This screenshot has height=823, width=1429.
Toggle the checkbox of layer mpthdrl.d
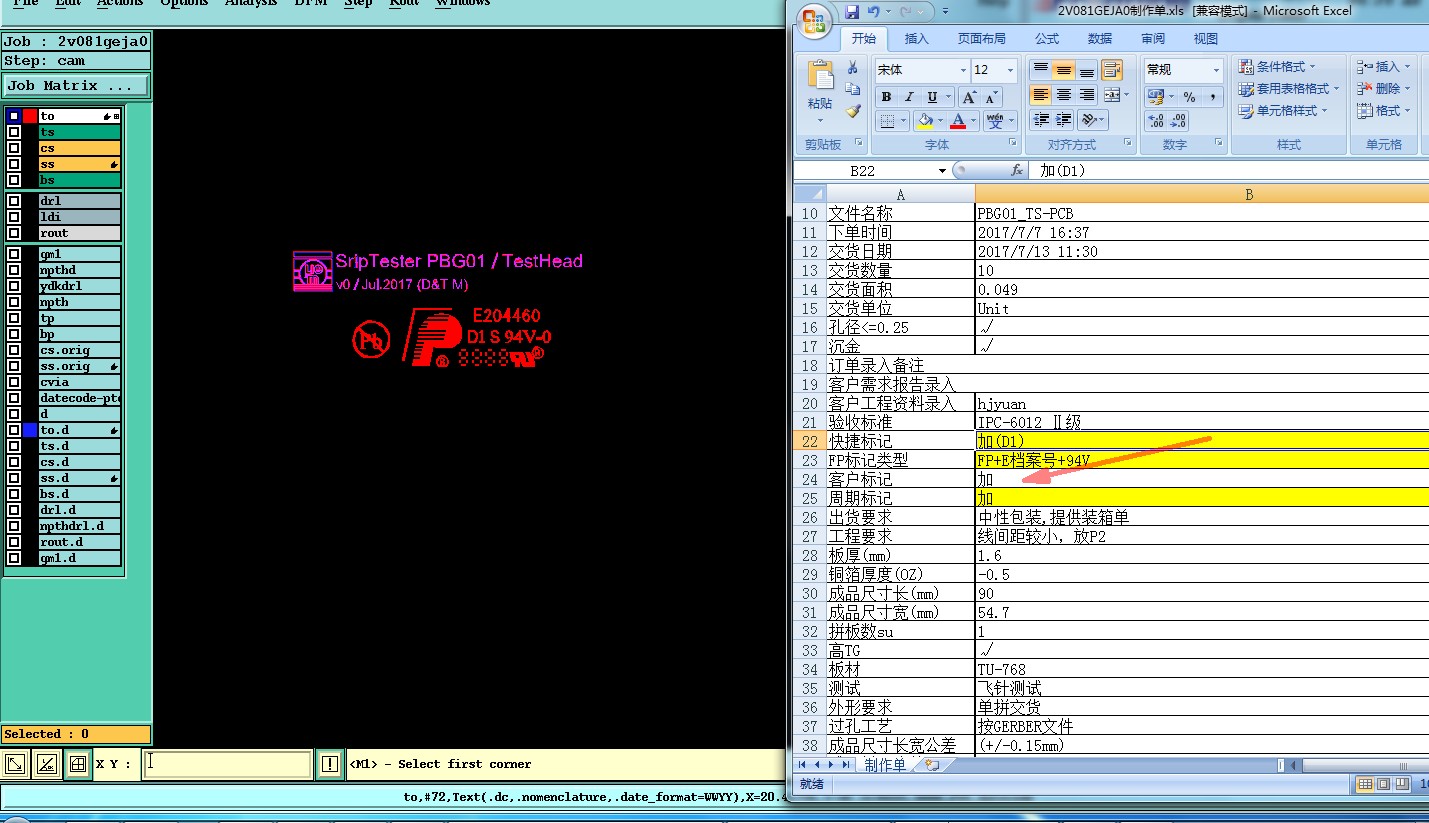14,526
